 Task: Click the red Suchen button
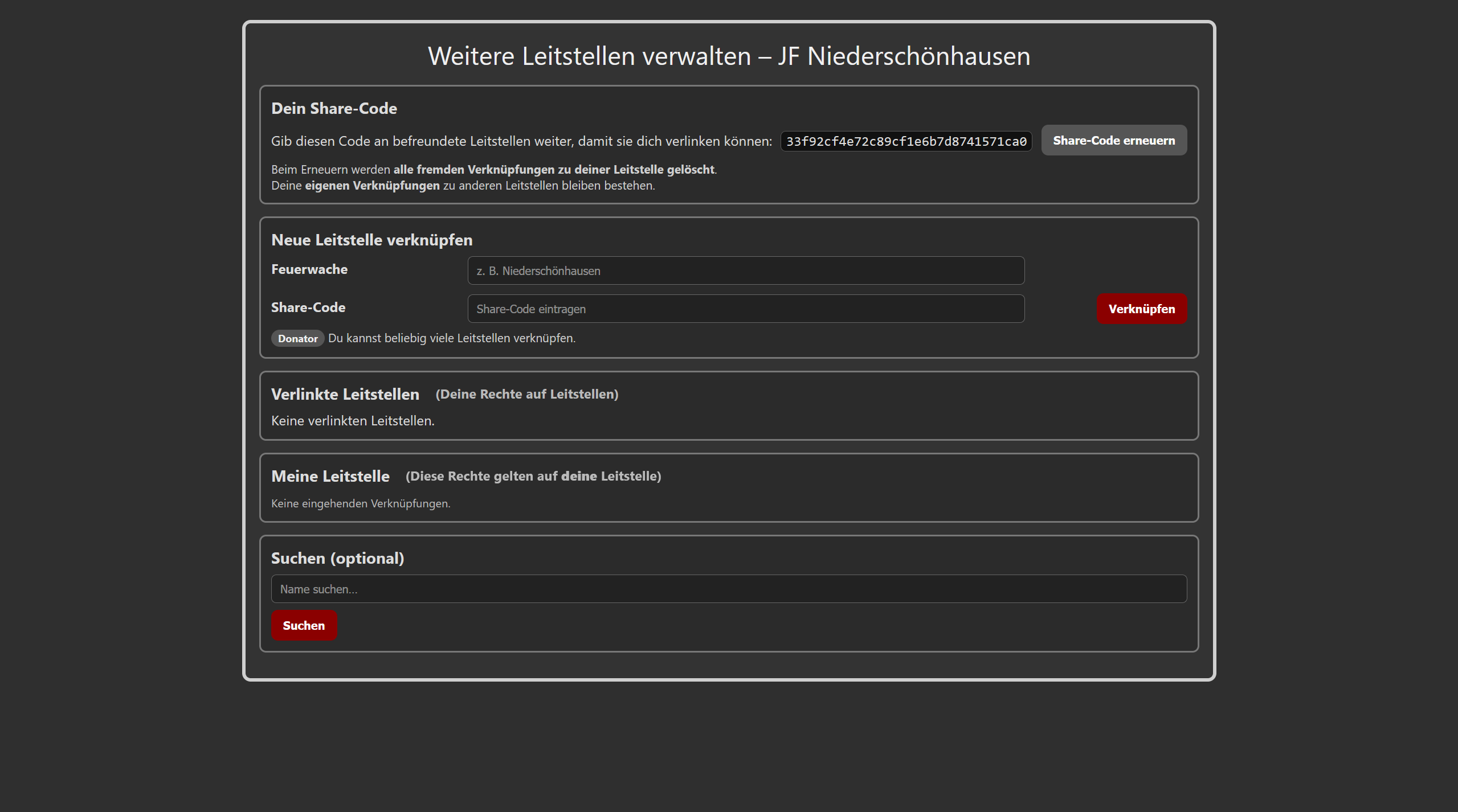304,625
